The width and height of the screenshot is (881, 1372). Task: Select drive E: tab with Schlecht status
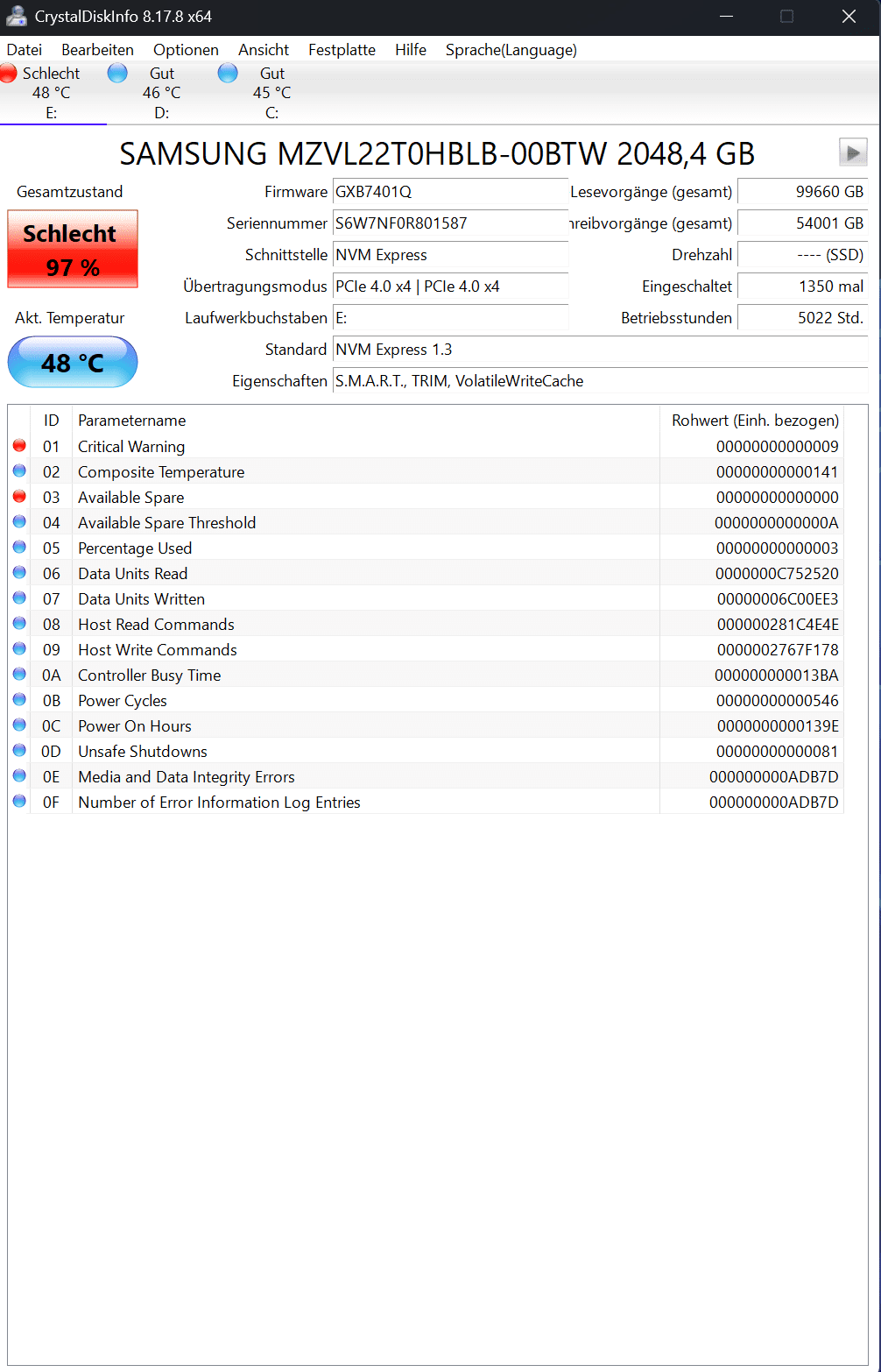[x=53, y=93]
